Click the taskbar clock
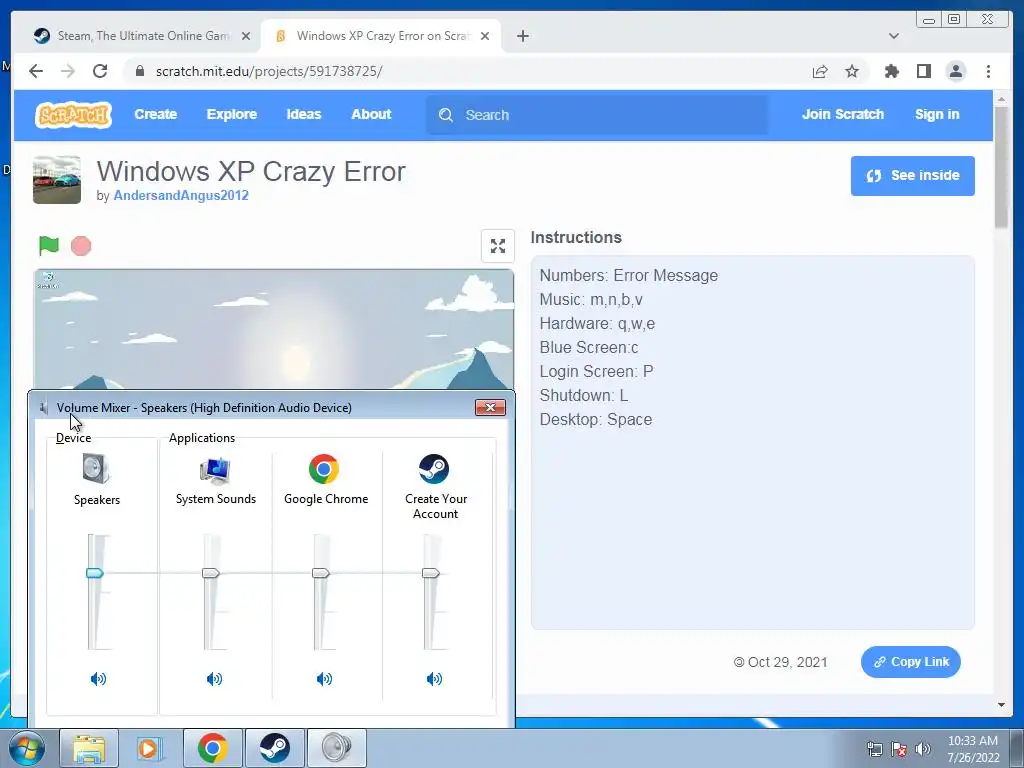The image size is (1024, 768). (973, 749)
